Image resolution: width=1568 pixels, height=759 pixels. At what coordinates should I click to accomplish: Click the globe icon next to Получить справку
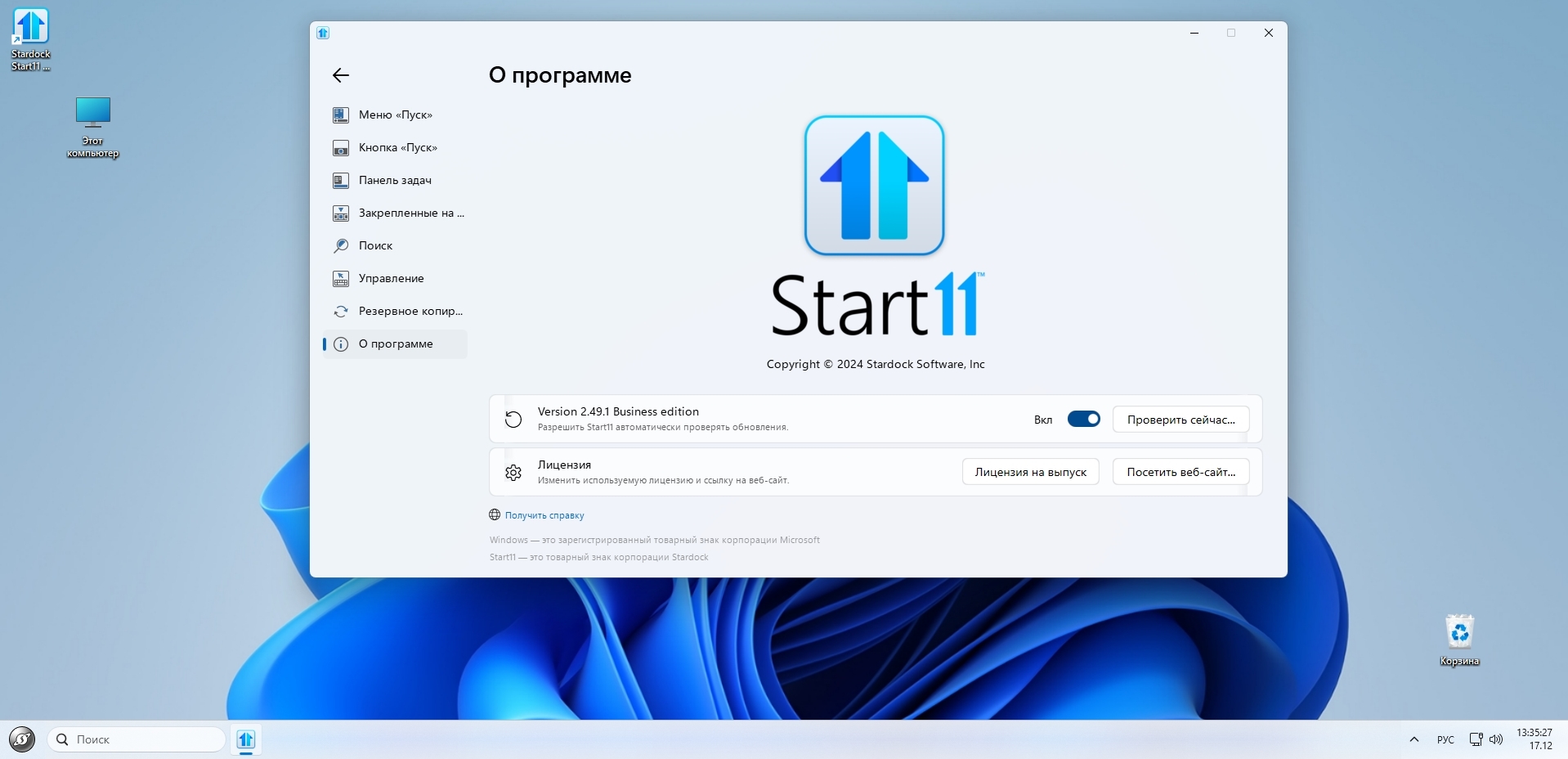pyautogui.click(x=495, y=515)
